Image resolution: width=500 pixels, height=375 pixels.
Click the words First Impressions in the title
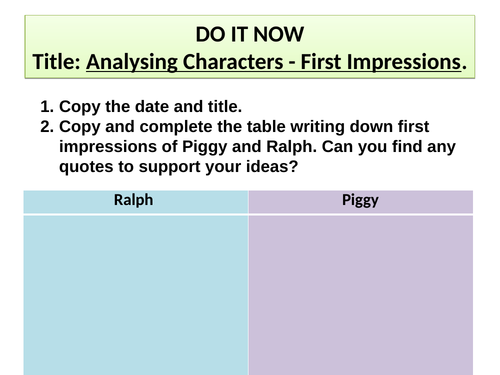[381, 62]
